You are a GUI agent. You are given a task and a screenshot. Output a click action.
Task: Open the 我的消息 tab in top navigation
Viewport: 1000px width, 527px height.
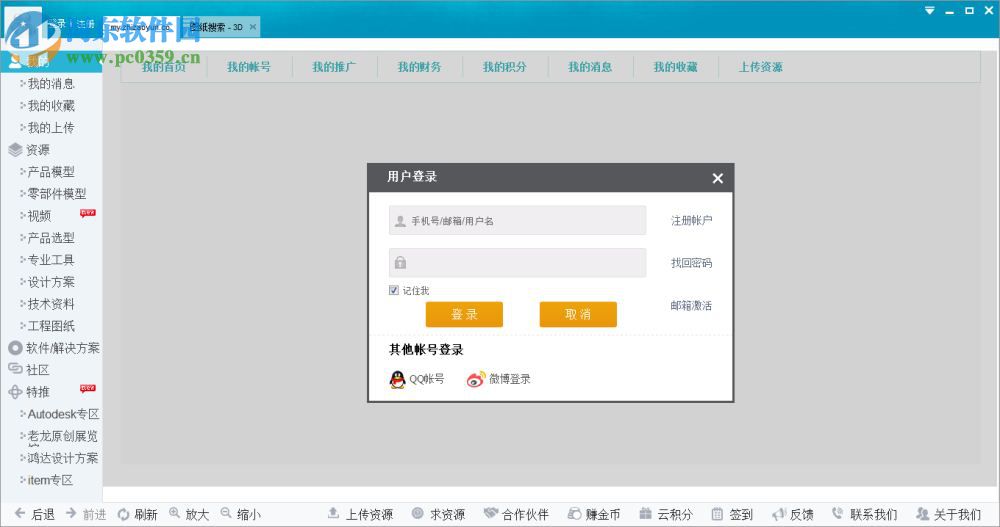pyautogui.click(x=590, y=67)
